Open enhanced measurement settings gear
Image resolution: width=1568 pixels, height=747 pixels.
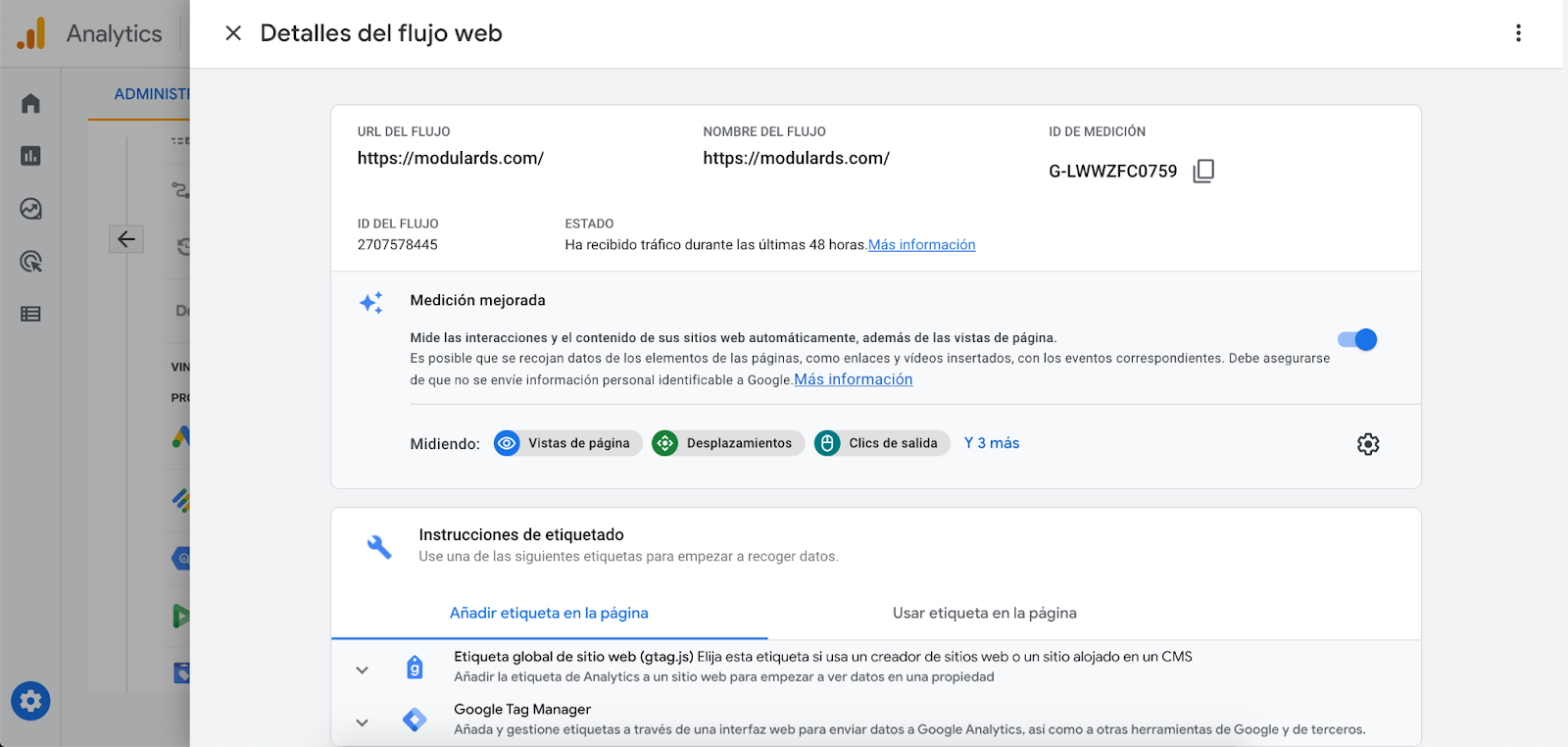[x=1368, y=444]
